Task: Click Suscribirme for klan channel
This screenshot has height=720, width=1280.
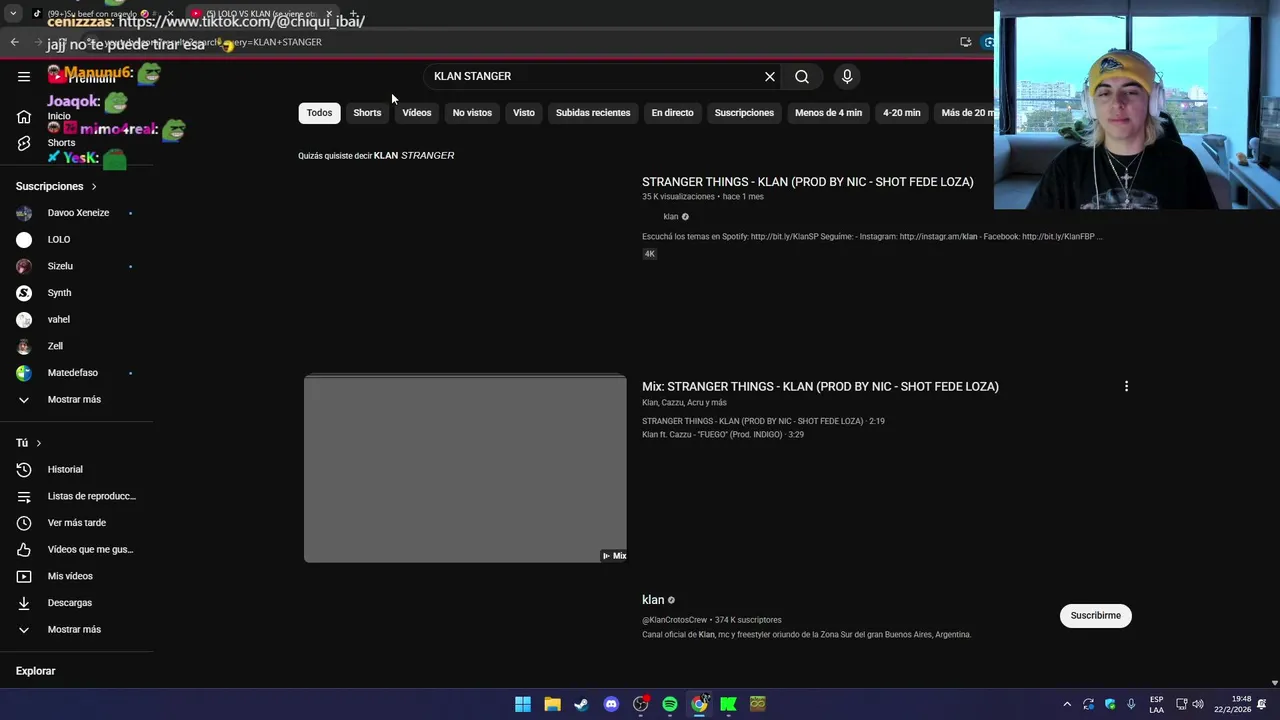Action: tap(1095, 615)
